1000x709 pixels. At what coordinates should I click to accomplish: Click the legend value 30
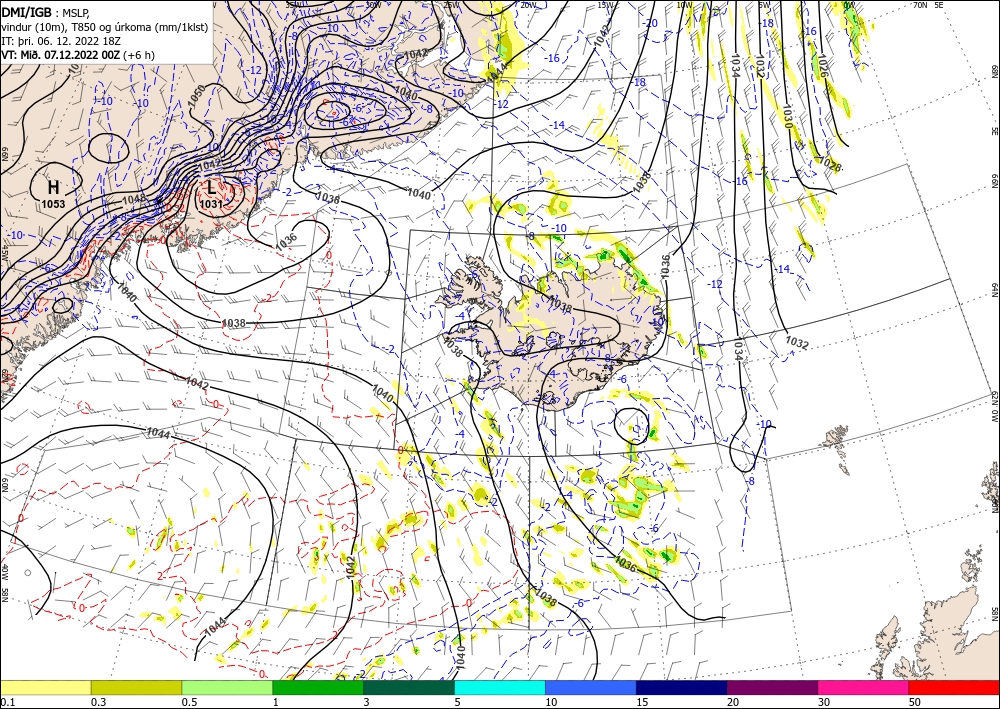825,702
